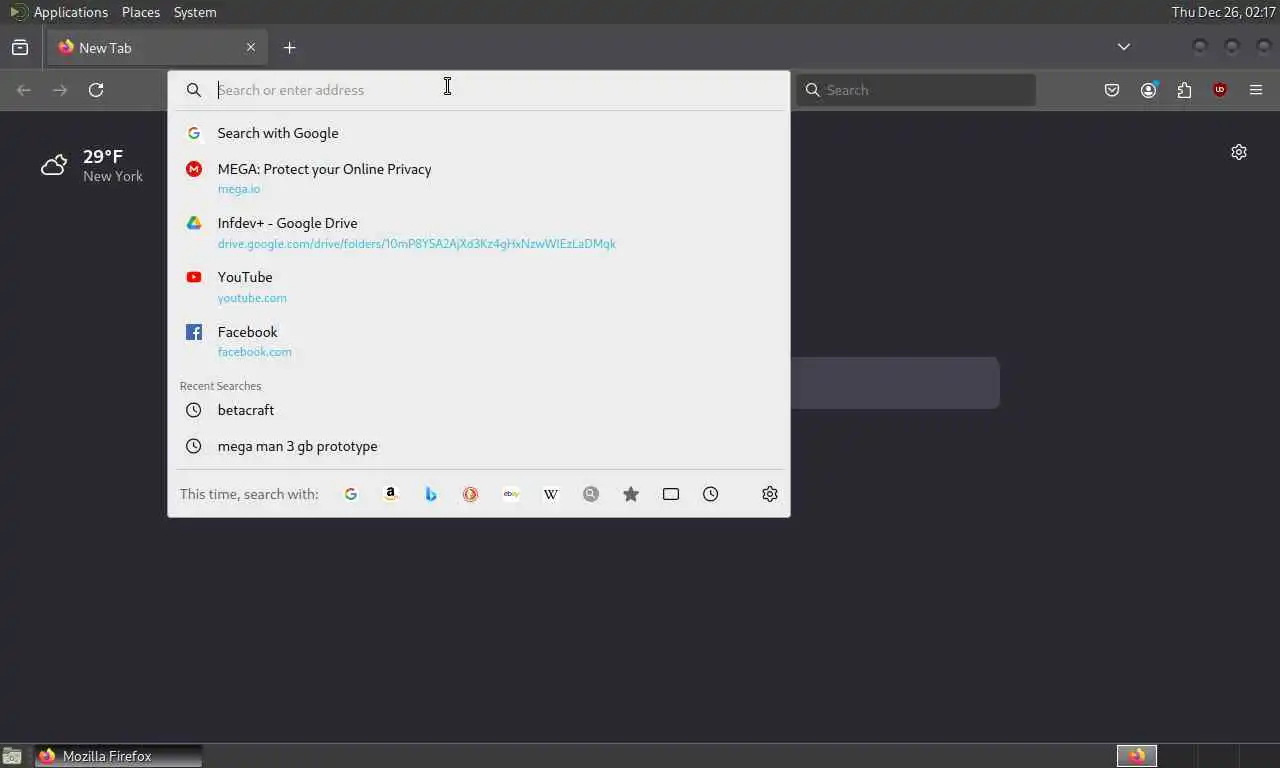Limit the search to open Tabs icon
This screenshot has height=768, width=1280.
671,494
